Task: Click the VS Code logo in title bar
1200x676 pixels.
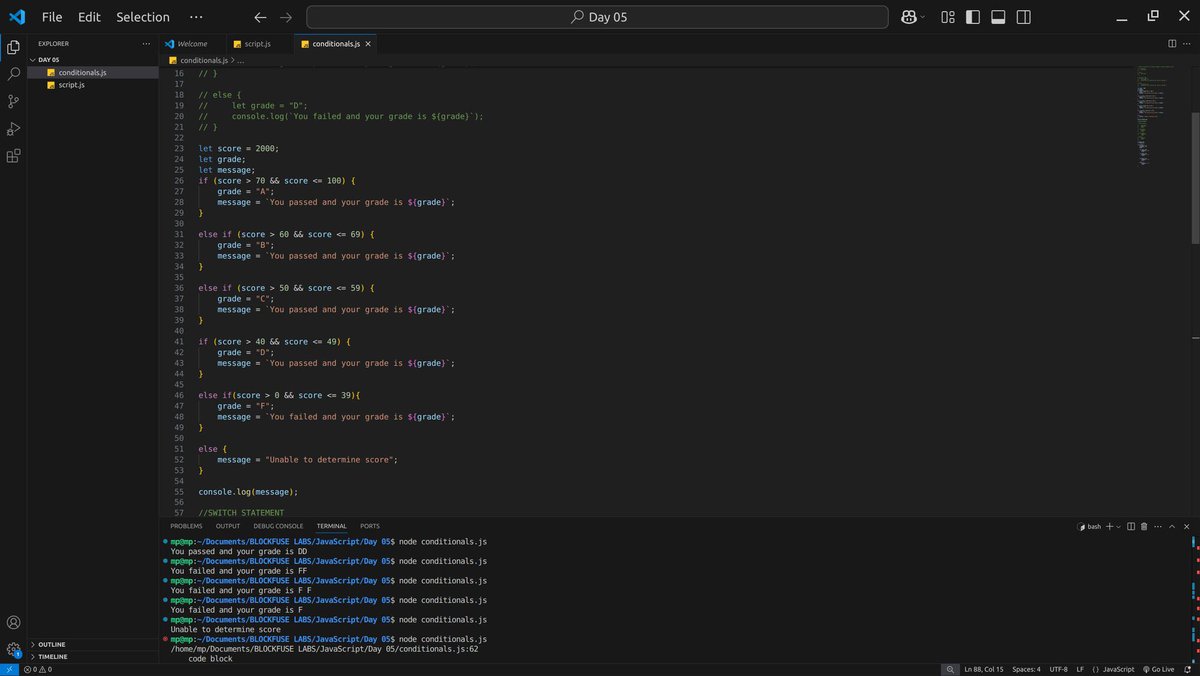Action: [x=16, y=17]
